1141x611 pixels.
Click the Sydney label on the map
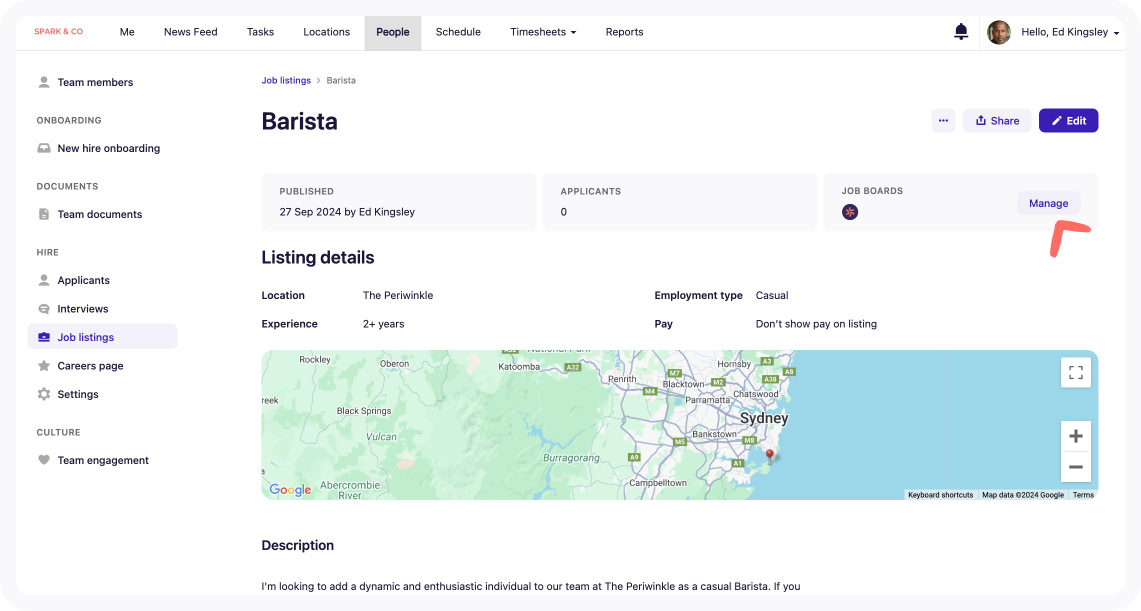764,418
